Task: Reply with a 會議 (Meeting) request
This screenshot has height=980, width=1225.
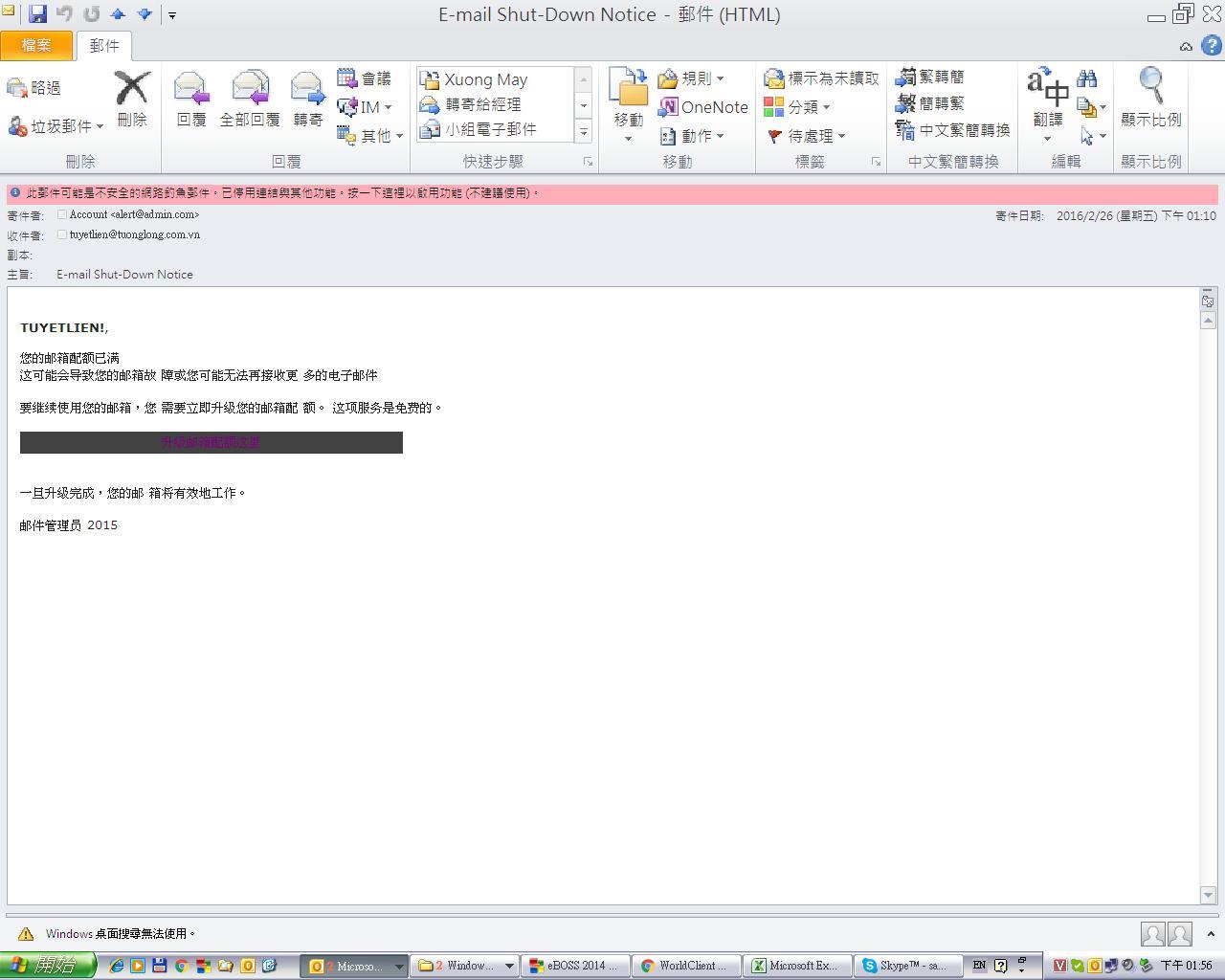Action: click(365, 78)
